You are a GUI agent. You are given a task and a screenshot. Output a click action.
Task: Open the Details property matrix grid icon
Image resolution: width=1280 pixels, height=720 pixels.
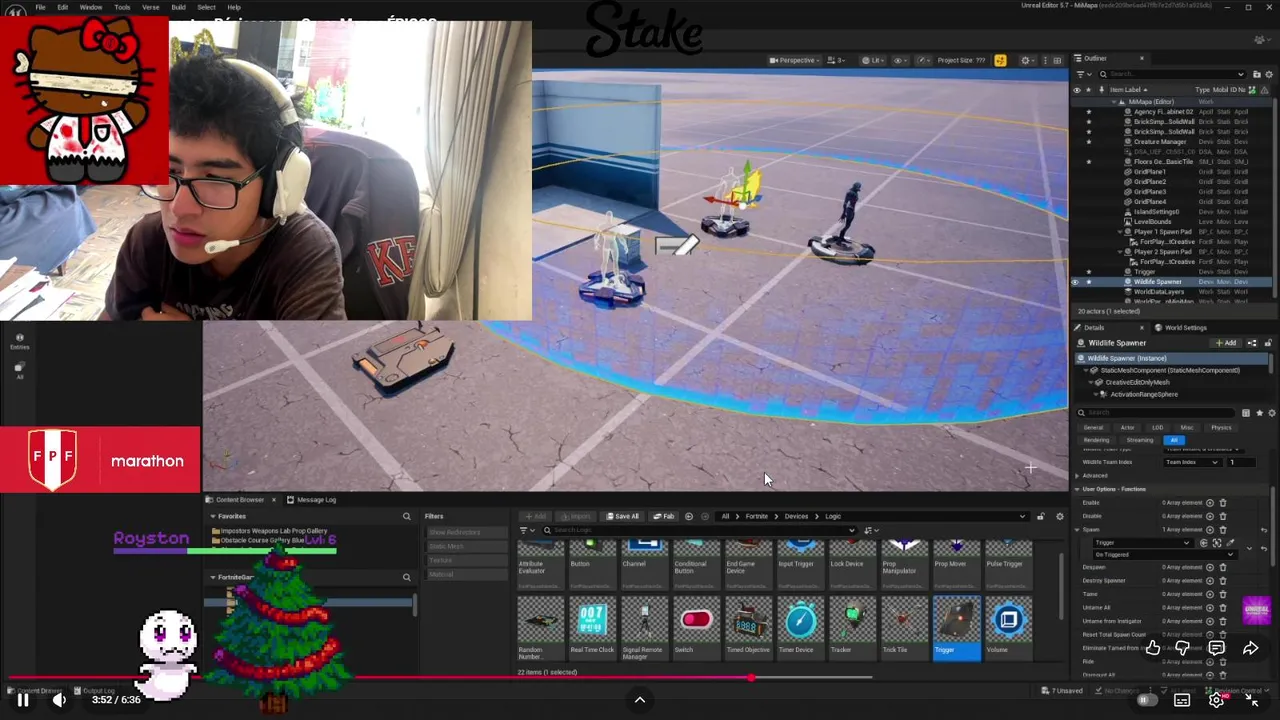coord(1245,413)
